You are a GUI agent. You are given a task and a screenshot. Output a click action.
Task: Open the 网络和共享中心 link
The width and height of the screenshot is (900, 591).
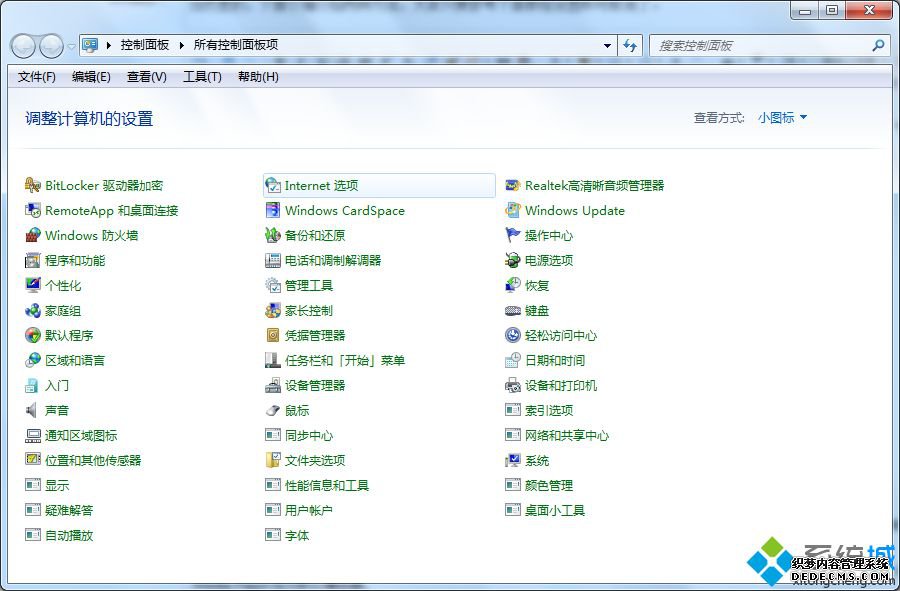(567, 436)
